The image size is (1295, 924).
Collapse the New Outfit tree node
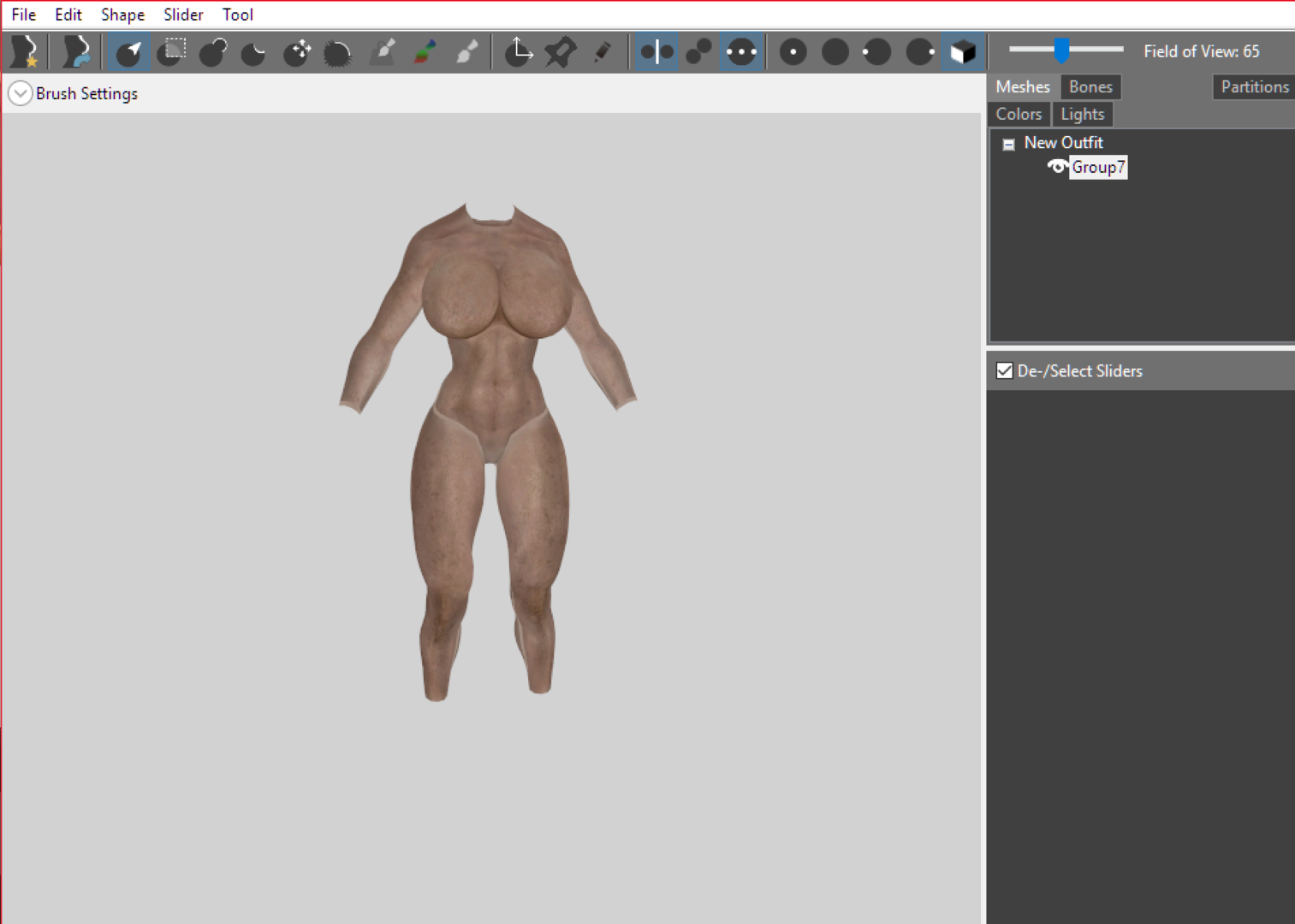(1008, 145)
